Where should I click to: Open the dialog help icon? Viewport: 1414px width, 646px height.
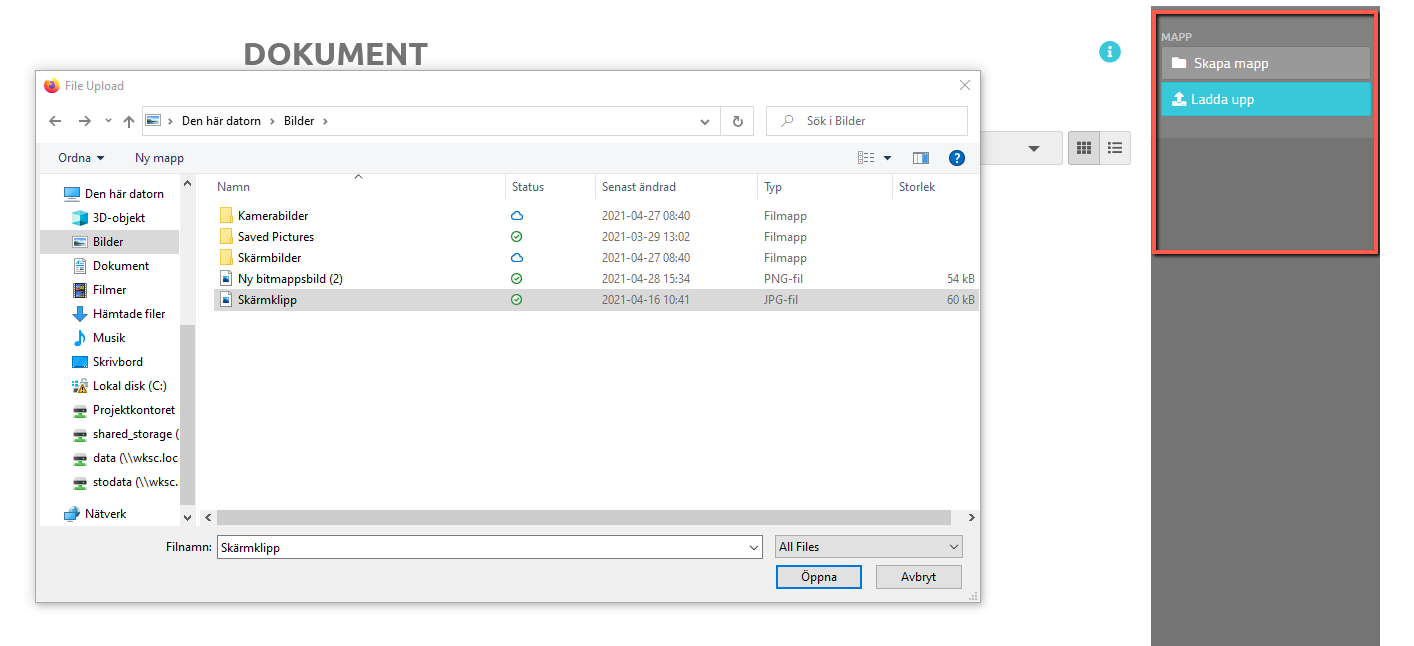pos(957,158)
